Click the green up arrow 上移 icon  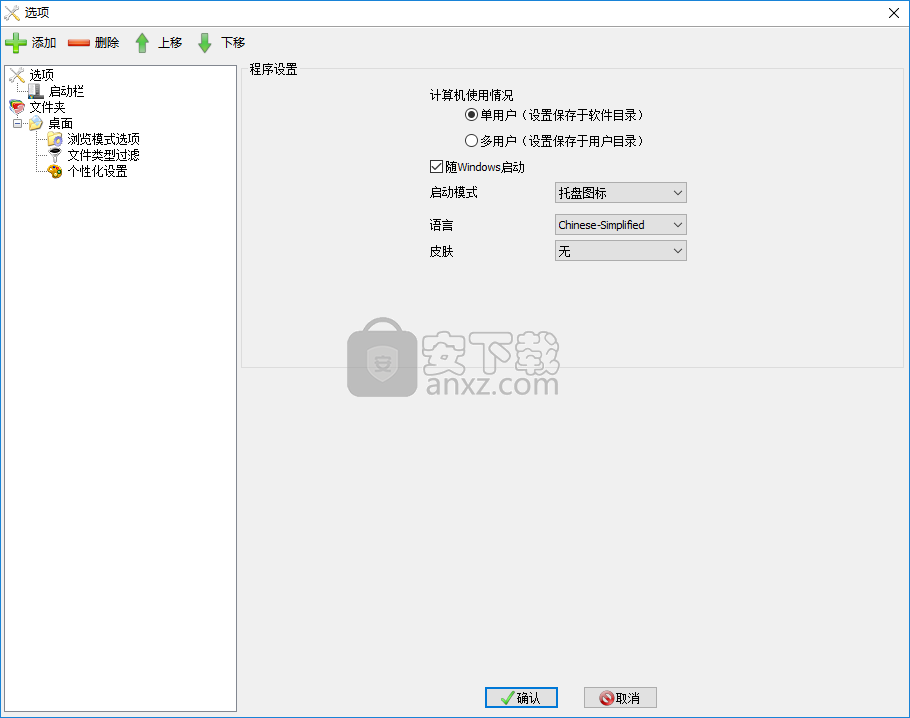142,42
